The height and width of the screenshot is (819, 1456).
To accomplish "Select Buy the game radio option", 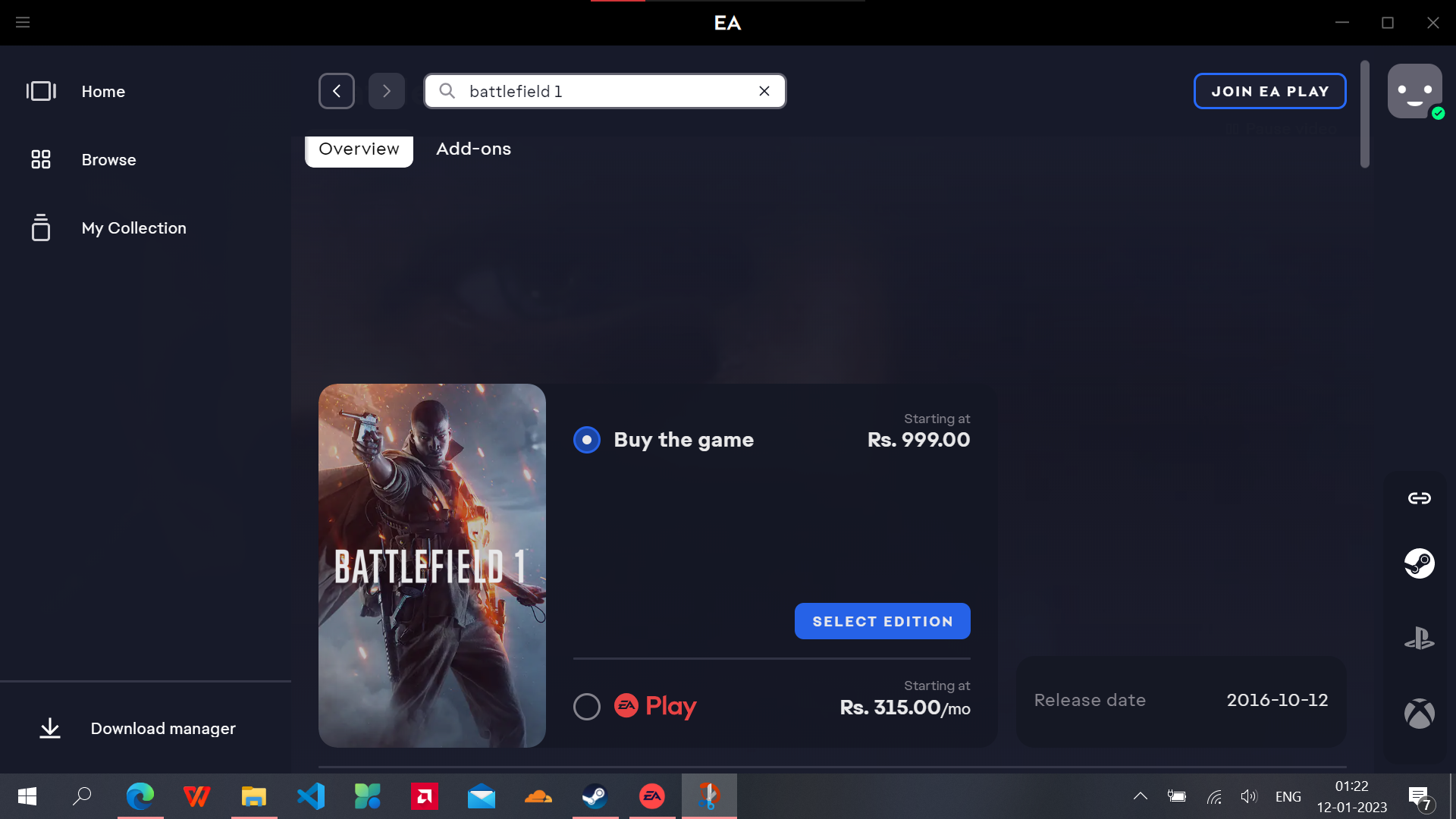I will tap(587, 440).
